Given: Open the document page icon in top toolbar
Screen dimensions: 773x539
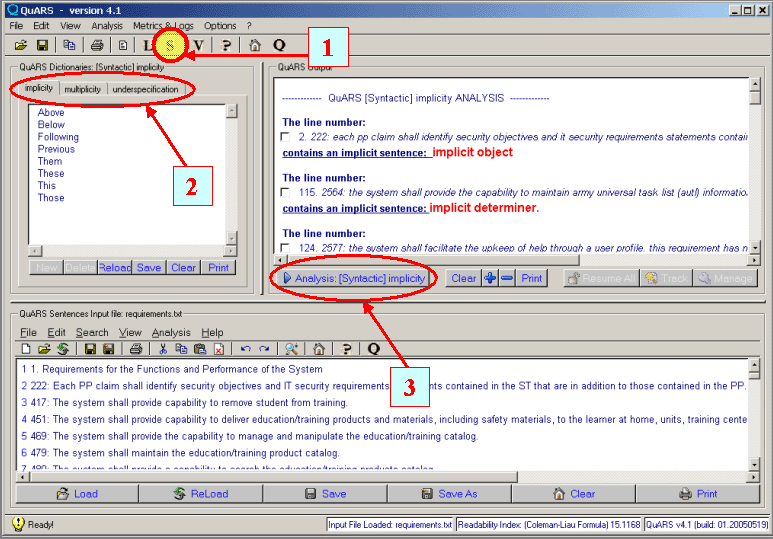Looking at the screenshot, I should (x=123, y=45).
